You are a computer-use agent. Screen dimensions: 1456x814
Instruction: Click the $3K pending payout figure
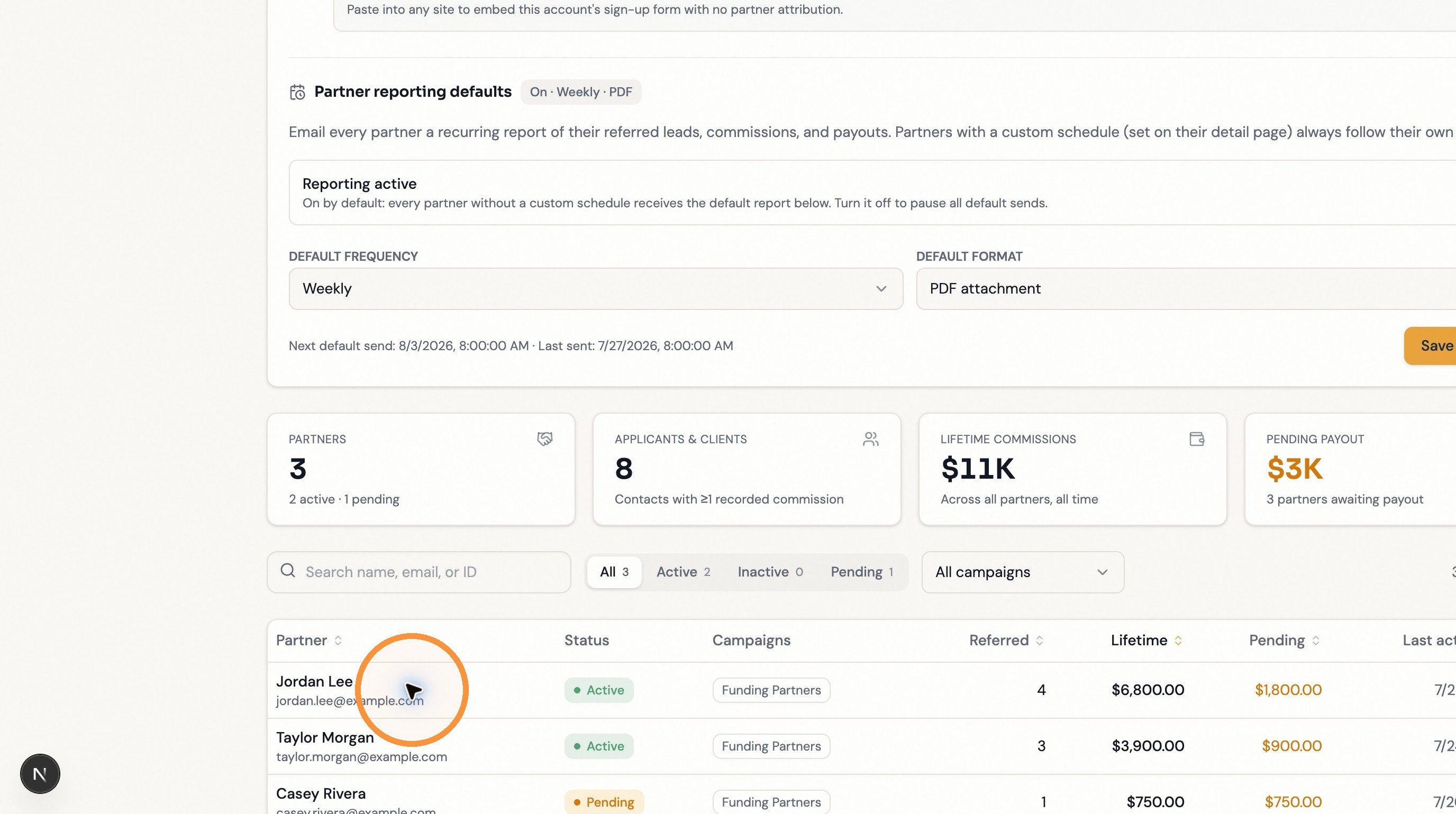click(1294, 469)
